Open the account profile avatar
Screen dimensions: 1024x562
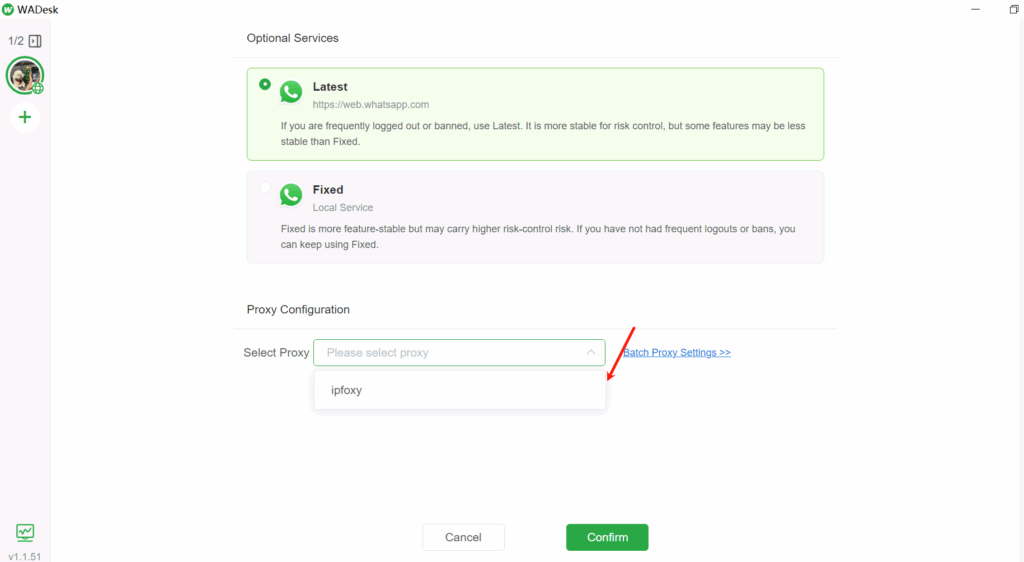[25, 75]
